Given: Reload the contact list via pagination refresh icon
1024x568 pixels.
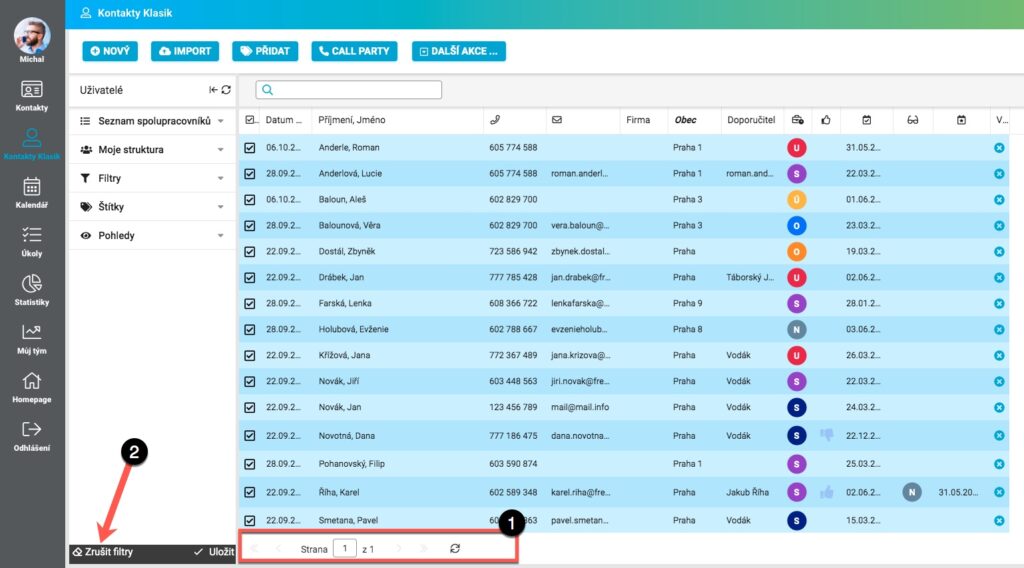Looking at the screenshot, I should tap(455, 548).
